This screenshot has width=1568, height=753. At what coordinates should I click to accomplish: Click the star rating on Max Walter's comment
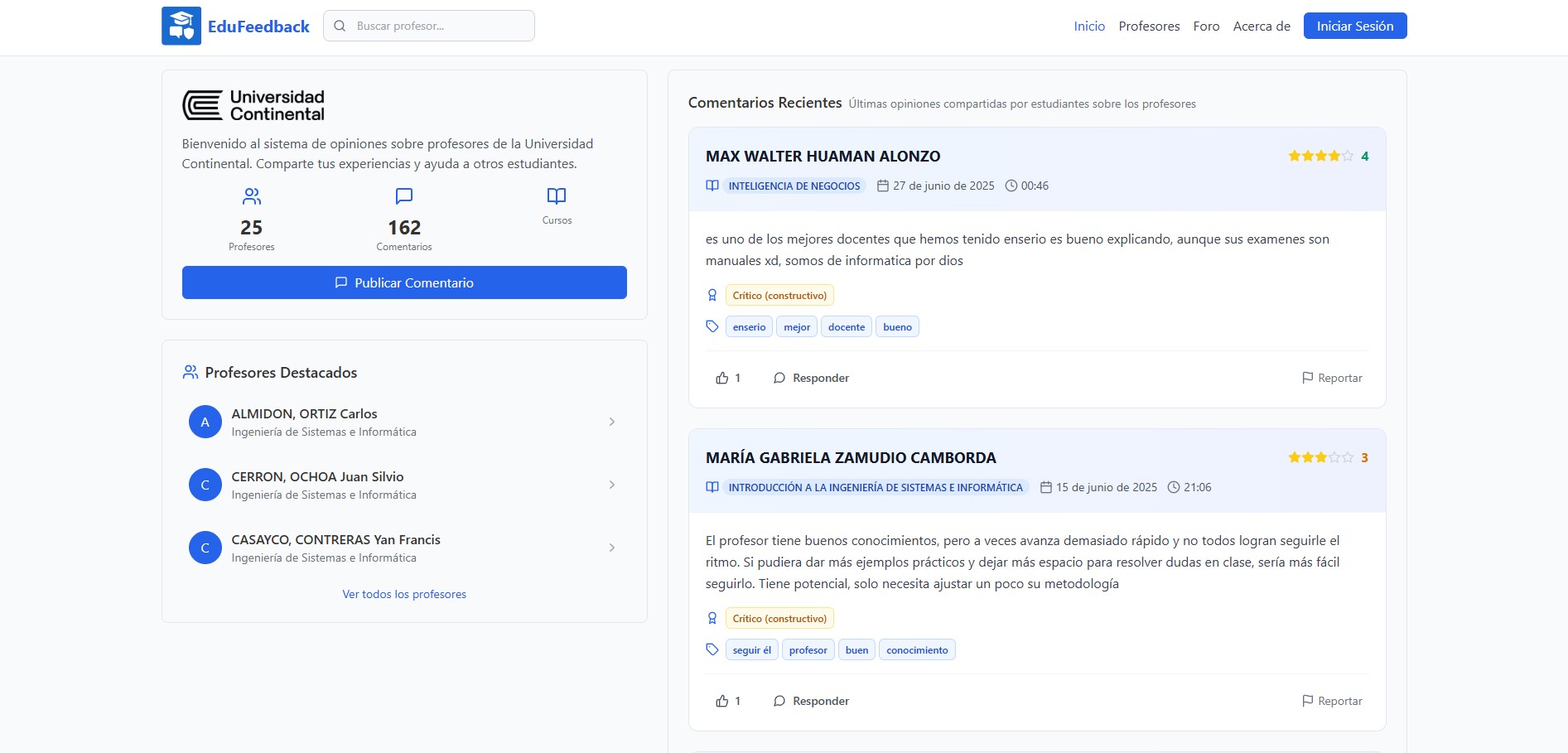(x=1321, y=156)
